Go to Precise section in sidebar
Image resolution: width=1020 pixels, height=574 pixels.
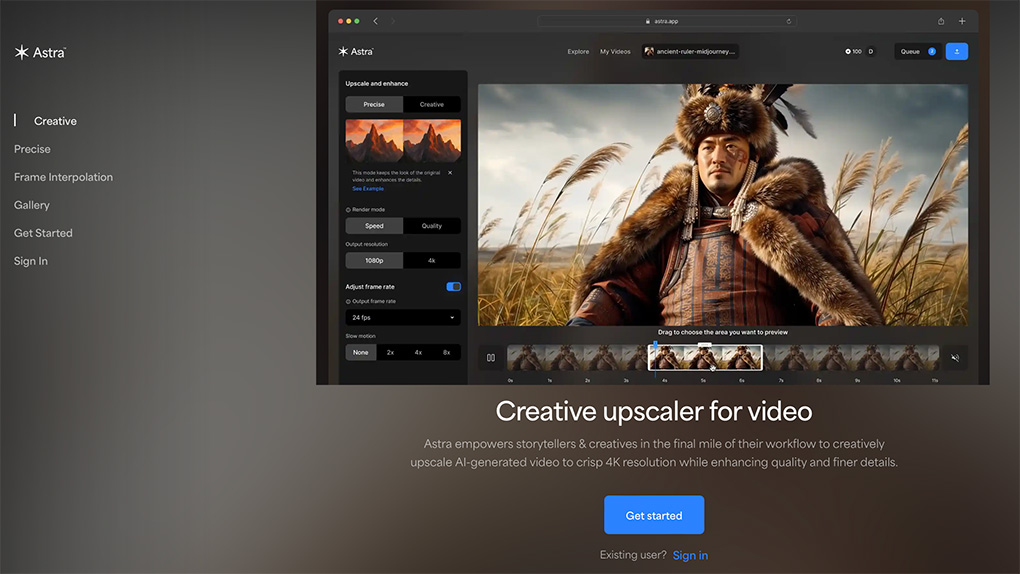[x=32, y=149]
